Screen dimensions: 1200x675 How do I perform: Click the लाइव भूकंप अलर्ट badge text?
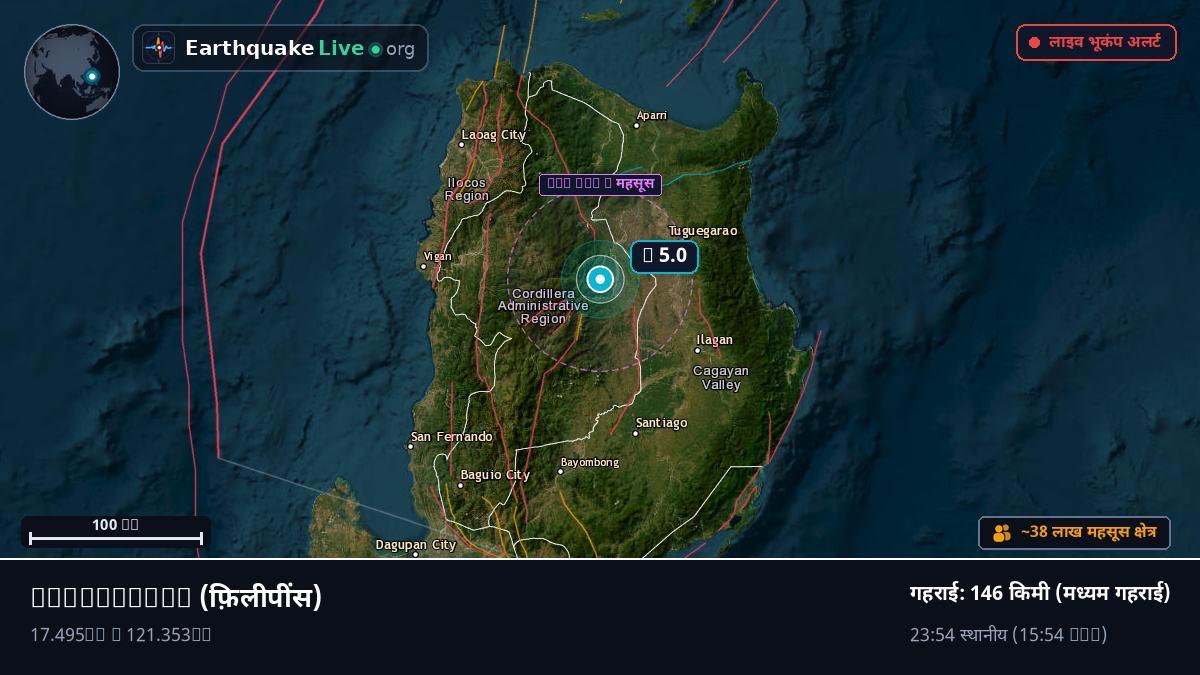click(x=1105, y=42)
